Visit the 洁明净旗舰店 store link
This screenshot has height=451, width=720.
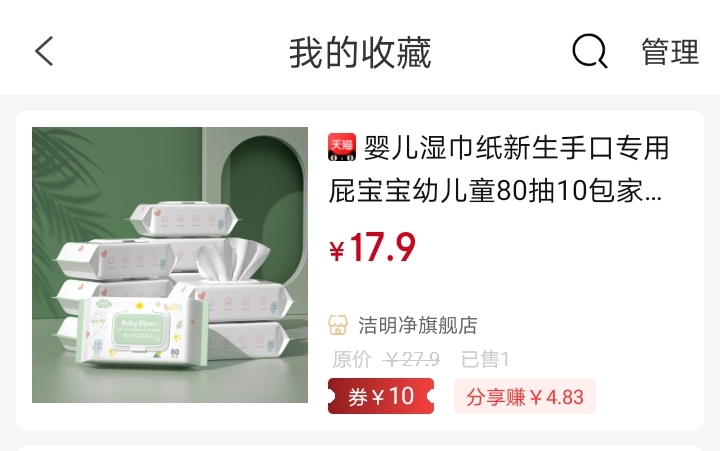(x=417, y=325)
